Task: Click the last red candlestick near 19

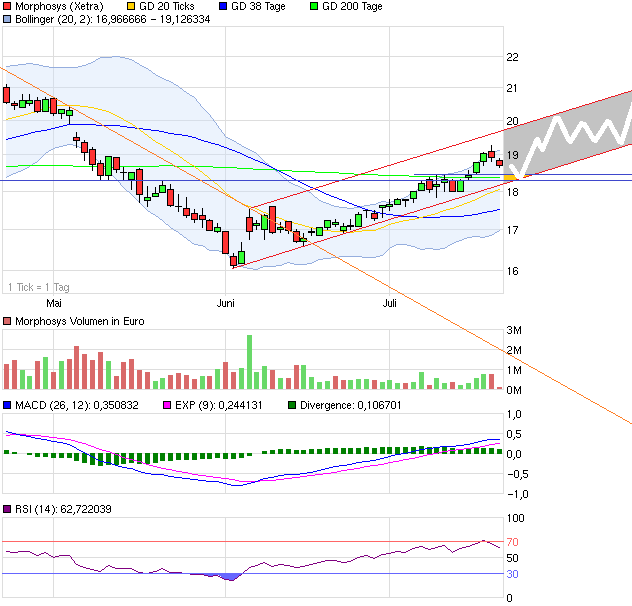Action: pyautogui.click(x=500, y=163)
